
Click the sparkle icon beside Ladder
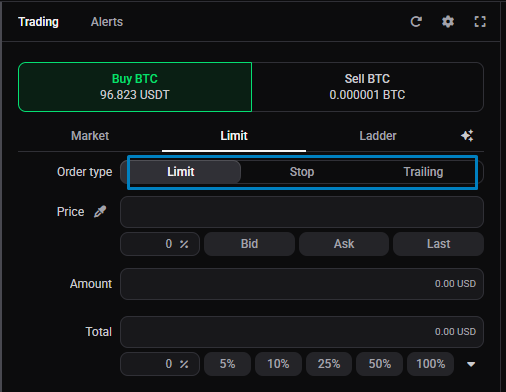tap(467, 136)
